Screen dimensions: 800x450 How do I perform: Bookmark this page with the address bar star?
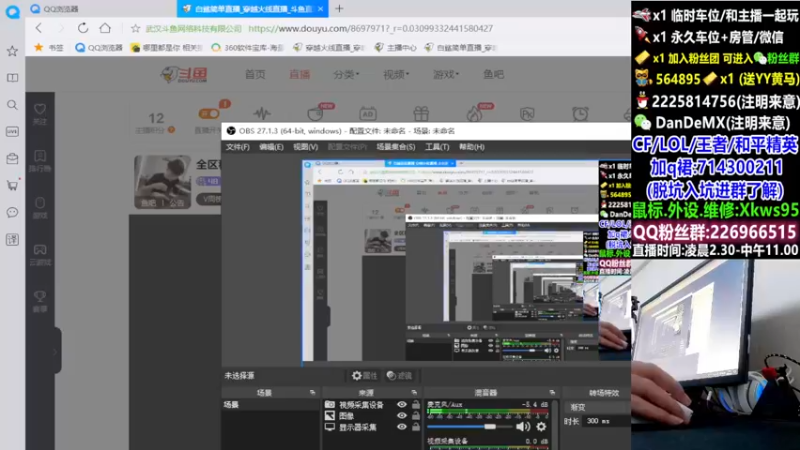(135, 29)
